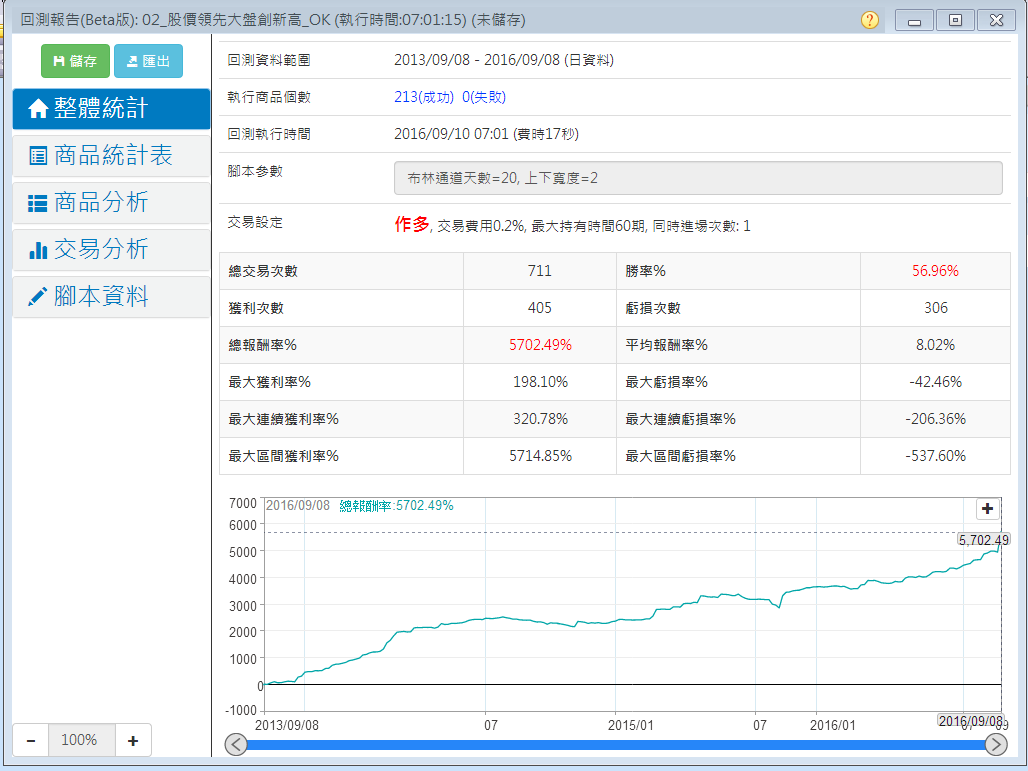Zoom in with the plus button
This screenshot has height=771, width=1028.
coord(133,740)
